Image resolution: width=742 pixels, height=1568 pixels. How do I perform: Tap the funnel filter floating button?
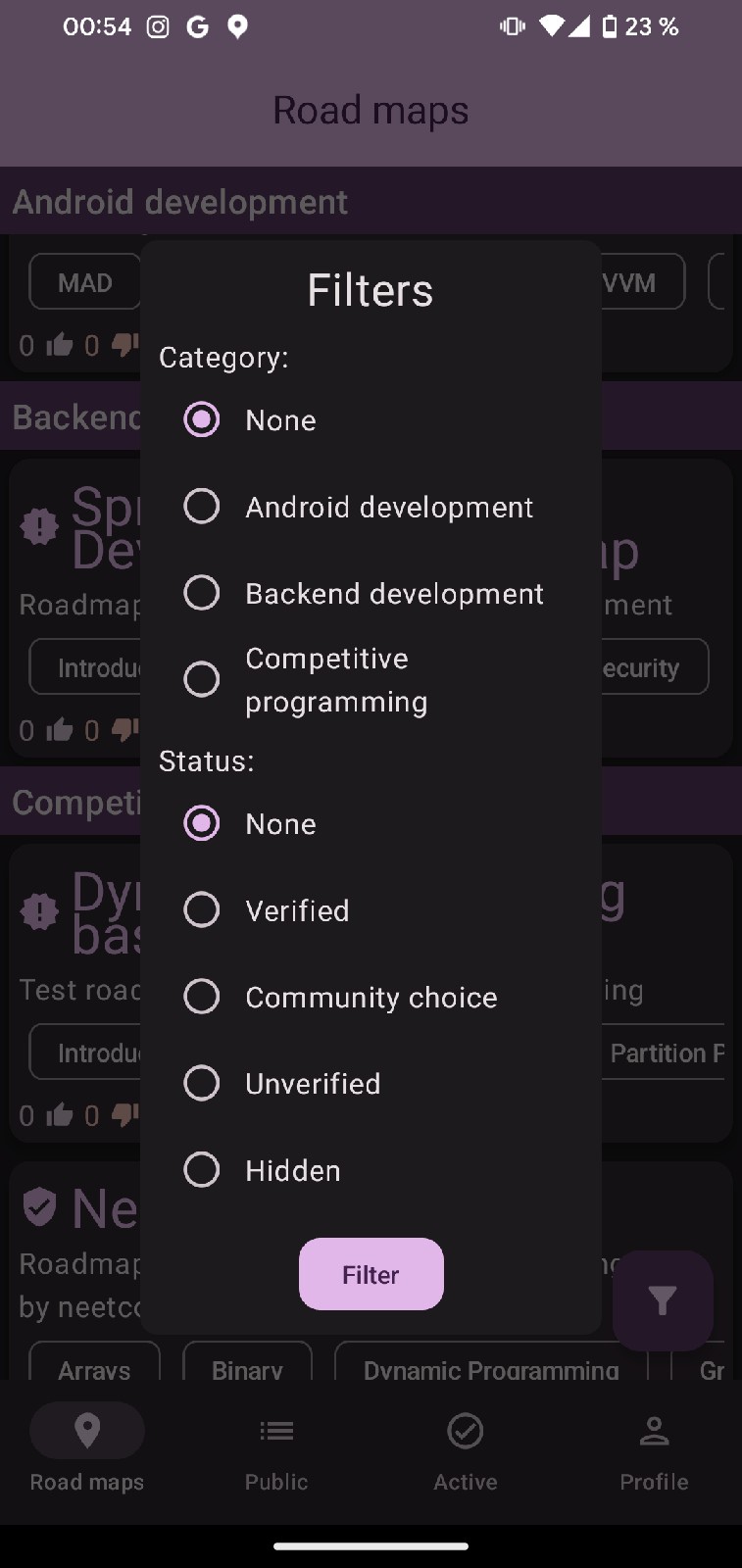tap(663, 1300)
